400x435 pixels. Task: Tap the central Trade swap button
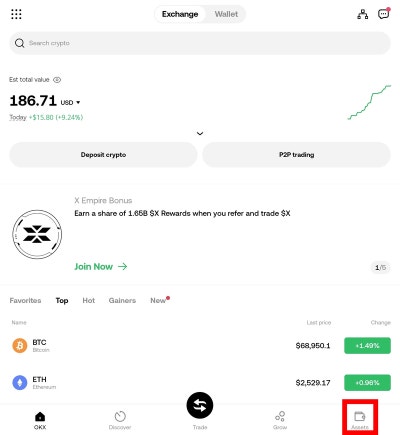click(x=200, y=405)
